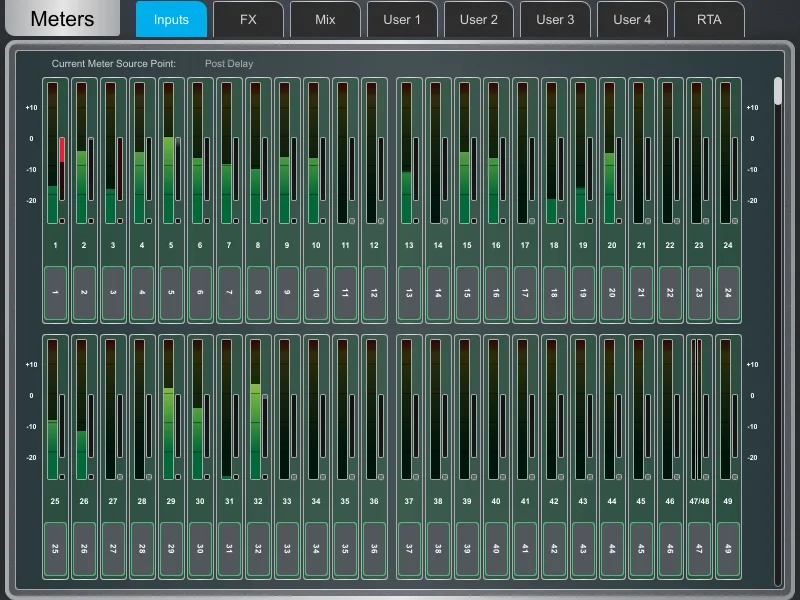The height and width of the screenshot is (600, 800).
Task: Select the channel 25 name box
Action: pyautogui.click(x=55, y=549)
